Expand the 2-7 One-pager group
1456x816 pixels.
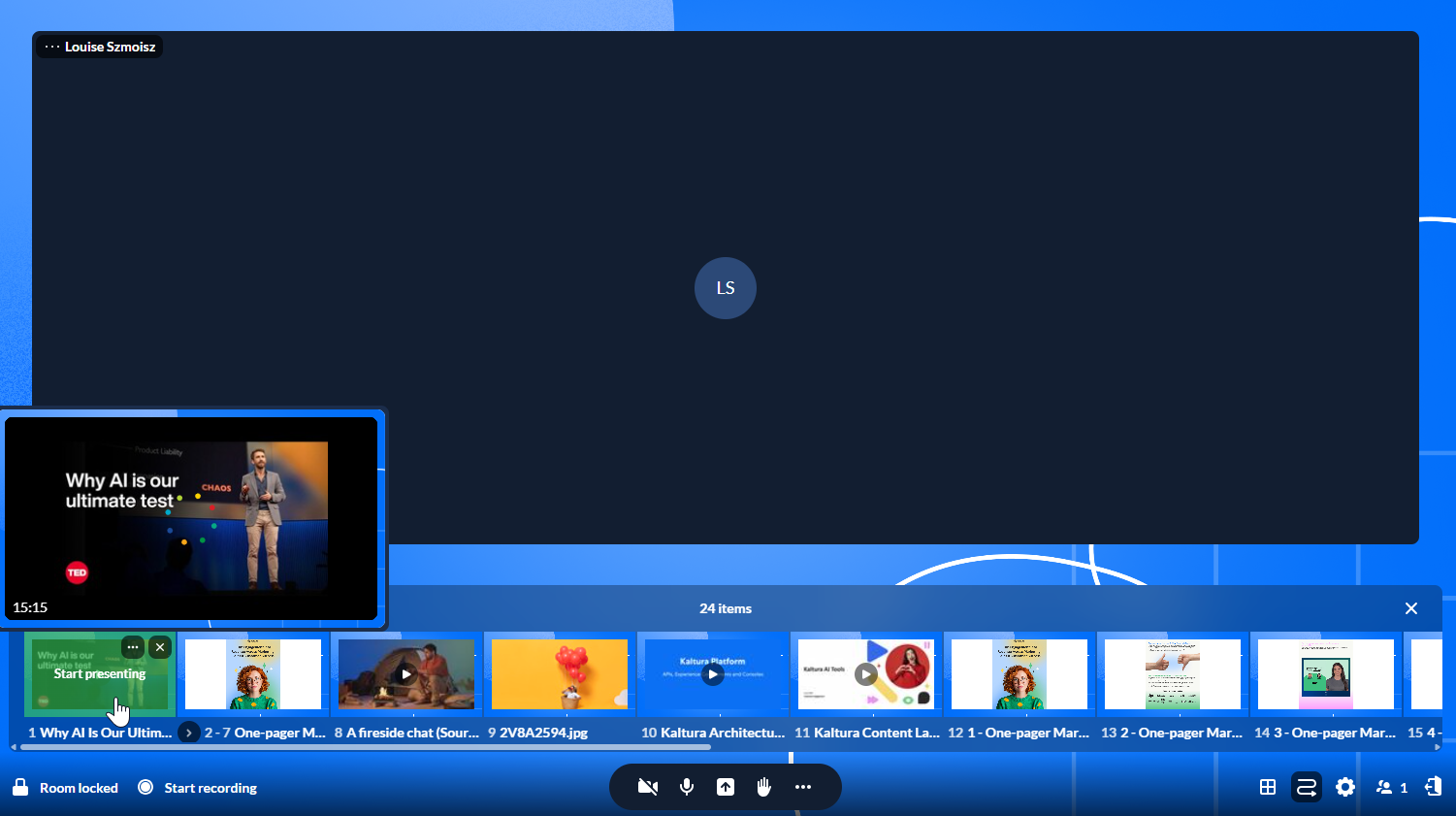[189, 733]
